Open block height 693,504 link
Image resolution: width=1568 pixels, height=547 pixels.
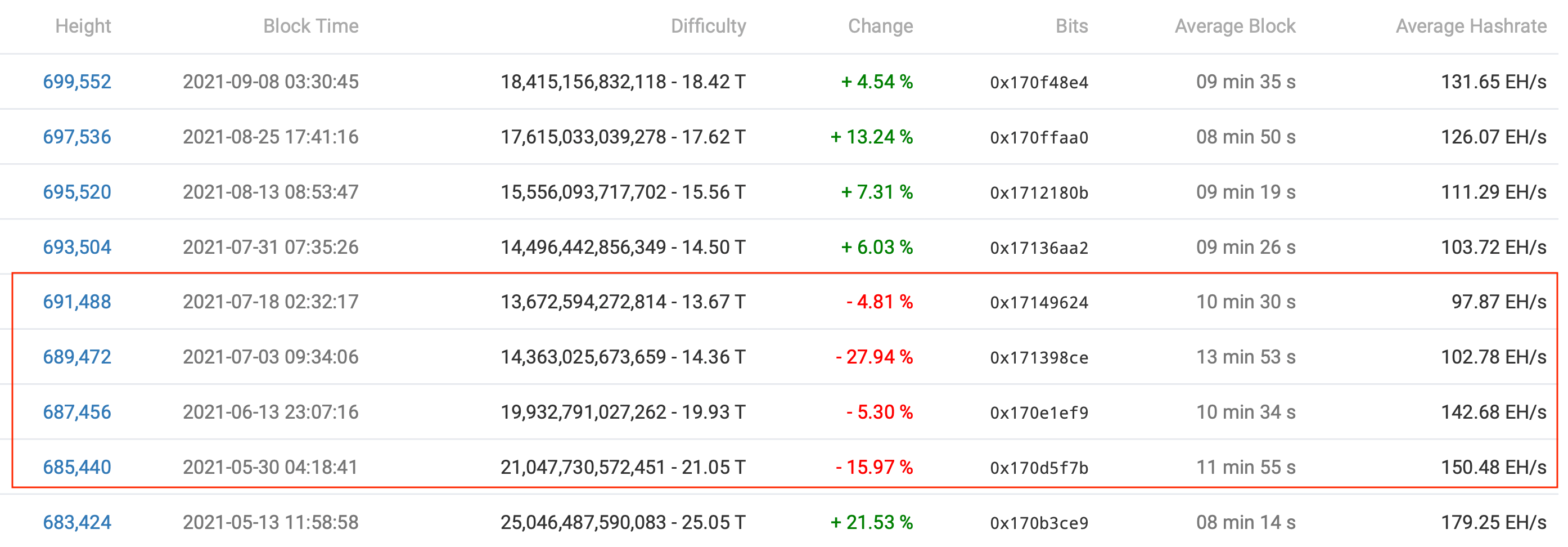tap(76, 246)
